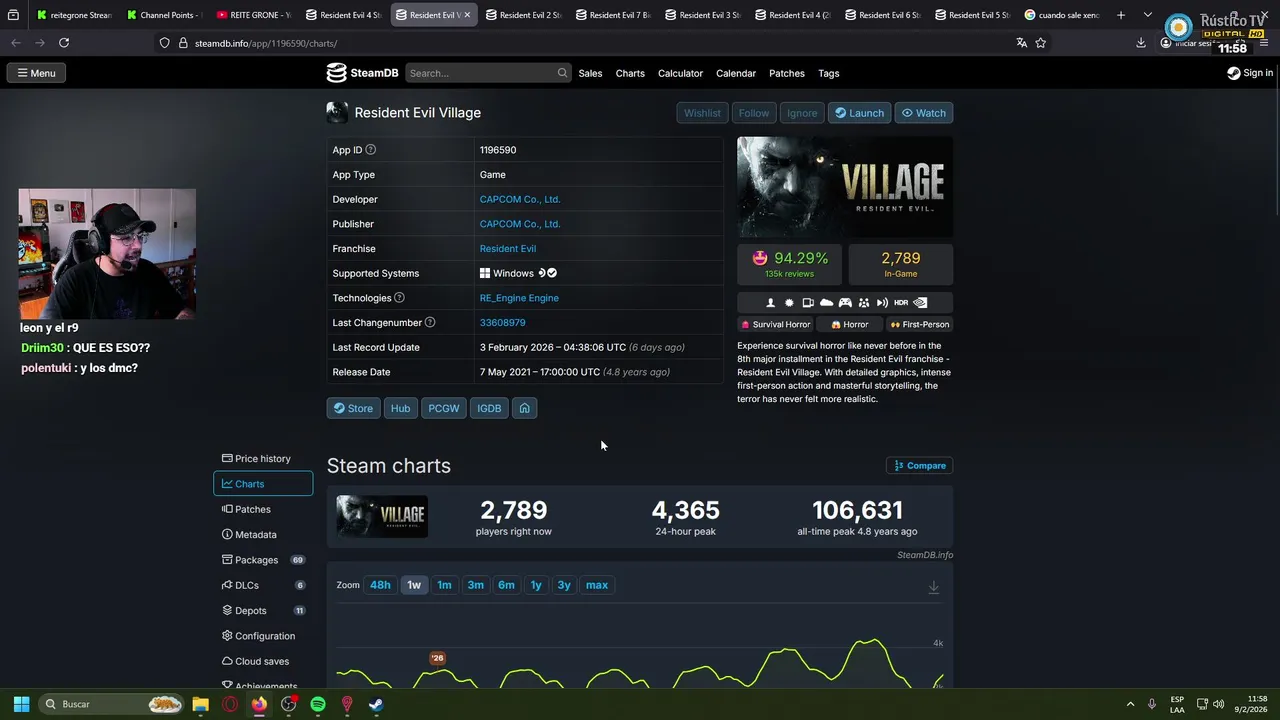Click the browser reload icon
Image resolution: width=1280 pixels, height=720 pixels.
pyautogui.click(x=64, y=43)
